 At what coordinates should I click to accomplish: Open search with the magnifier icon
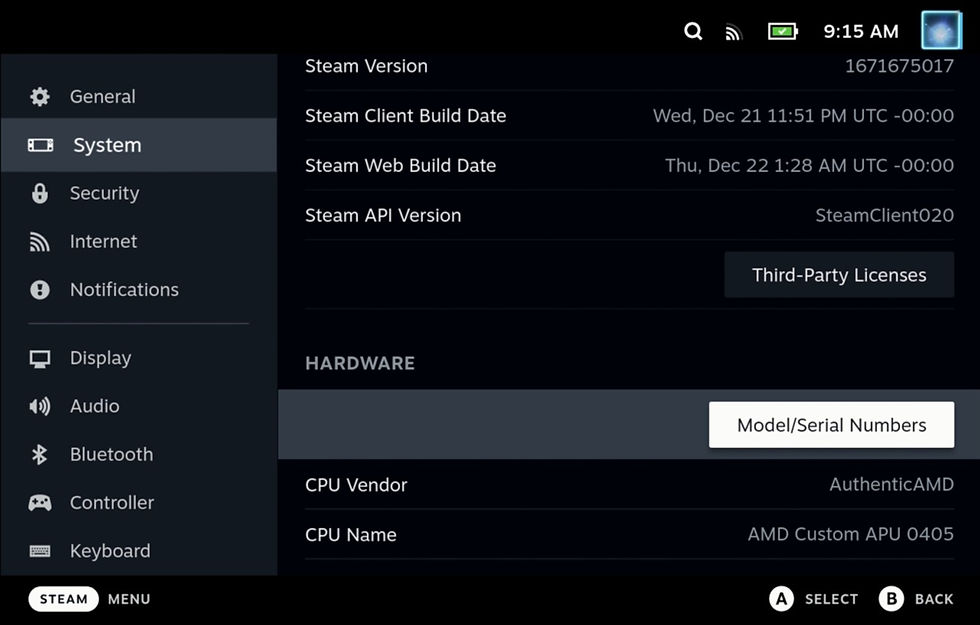[x=692, y=31]
